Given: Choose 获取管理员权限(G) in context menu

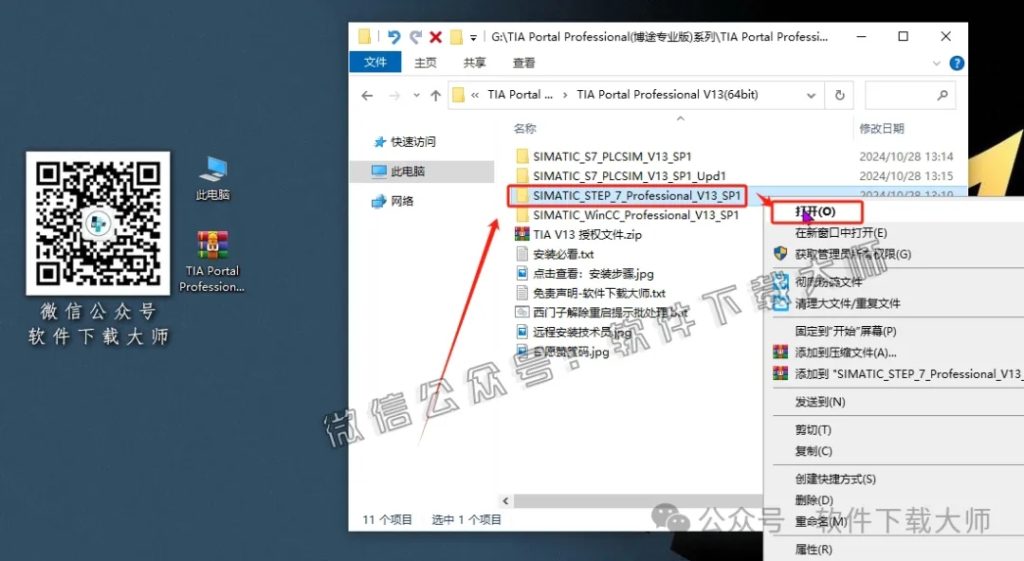Looking at the screenshot, I should [x=853, y=255].
